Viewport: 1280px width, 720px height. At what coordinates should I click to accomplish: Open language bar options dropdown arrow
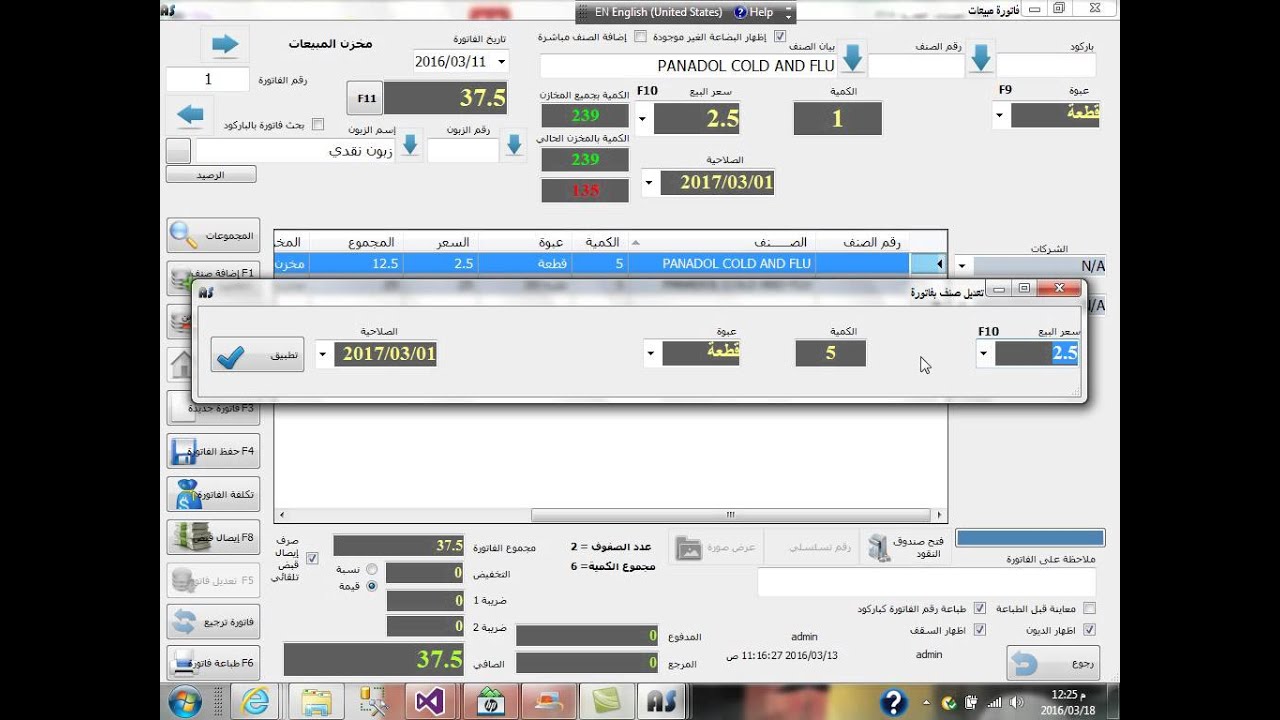tap(789, 15)
